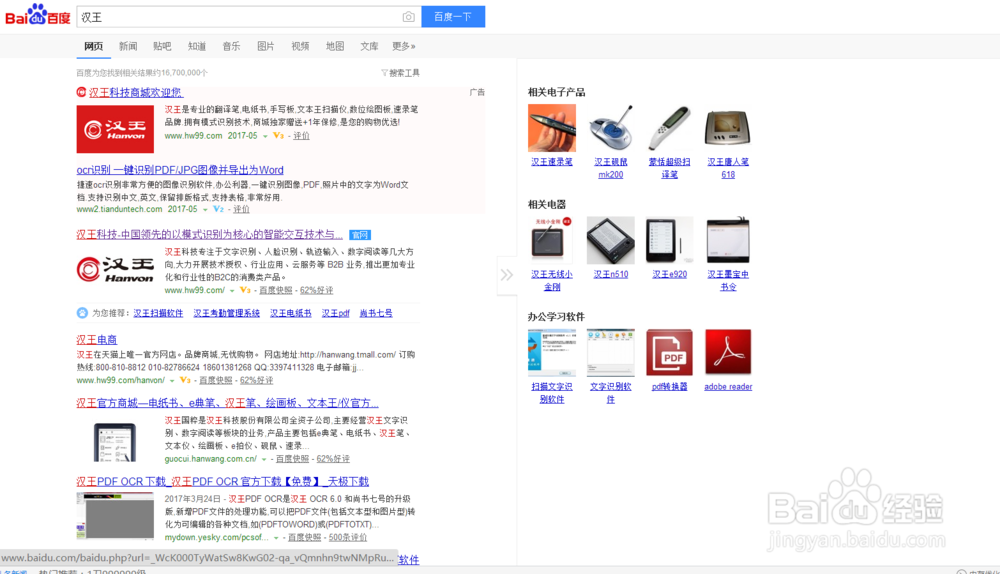Expand dropdown arrow after www2.tianduntech.com
The image size is (1000, 574).
[205, 209]
